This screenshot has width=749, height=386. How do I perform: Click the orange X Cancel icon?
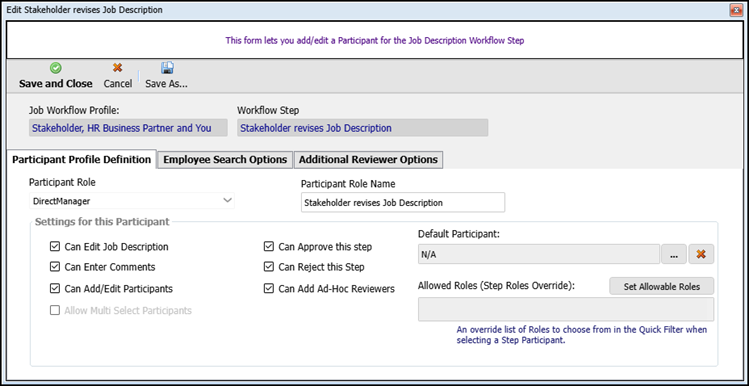point(118,68)
